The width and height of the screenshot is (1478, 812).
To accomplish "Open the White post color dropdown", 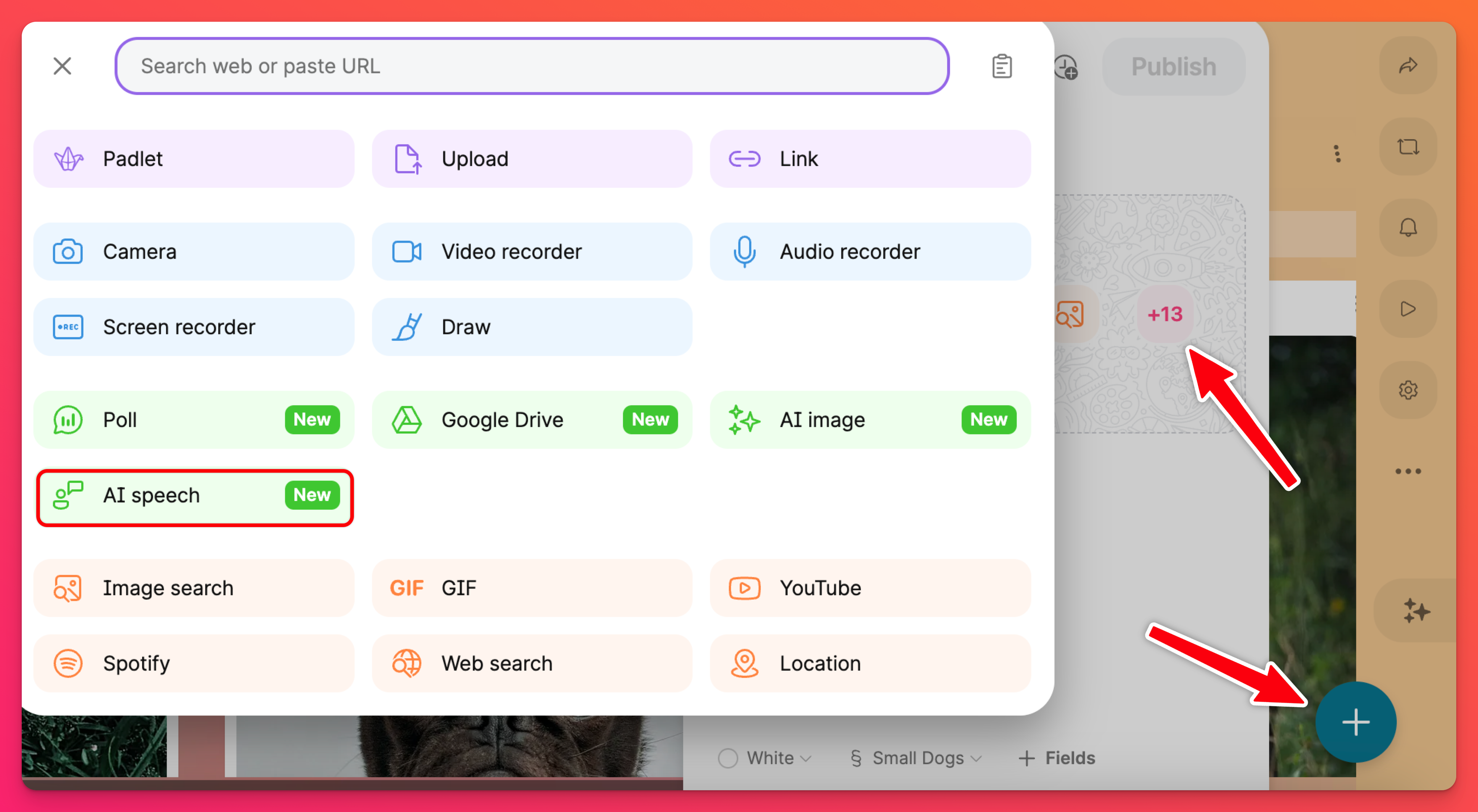I will point(765,758).
